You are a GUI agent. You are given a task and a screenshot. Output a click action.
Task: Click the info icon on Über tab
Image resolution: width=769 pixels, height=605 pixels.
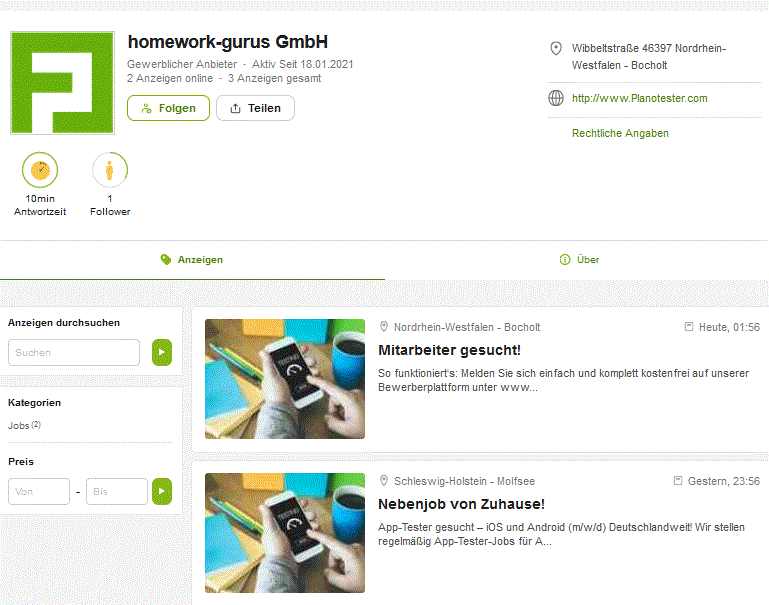(565, 259)
